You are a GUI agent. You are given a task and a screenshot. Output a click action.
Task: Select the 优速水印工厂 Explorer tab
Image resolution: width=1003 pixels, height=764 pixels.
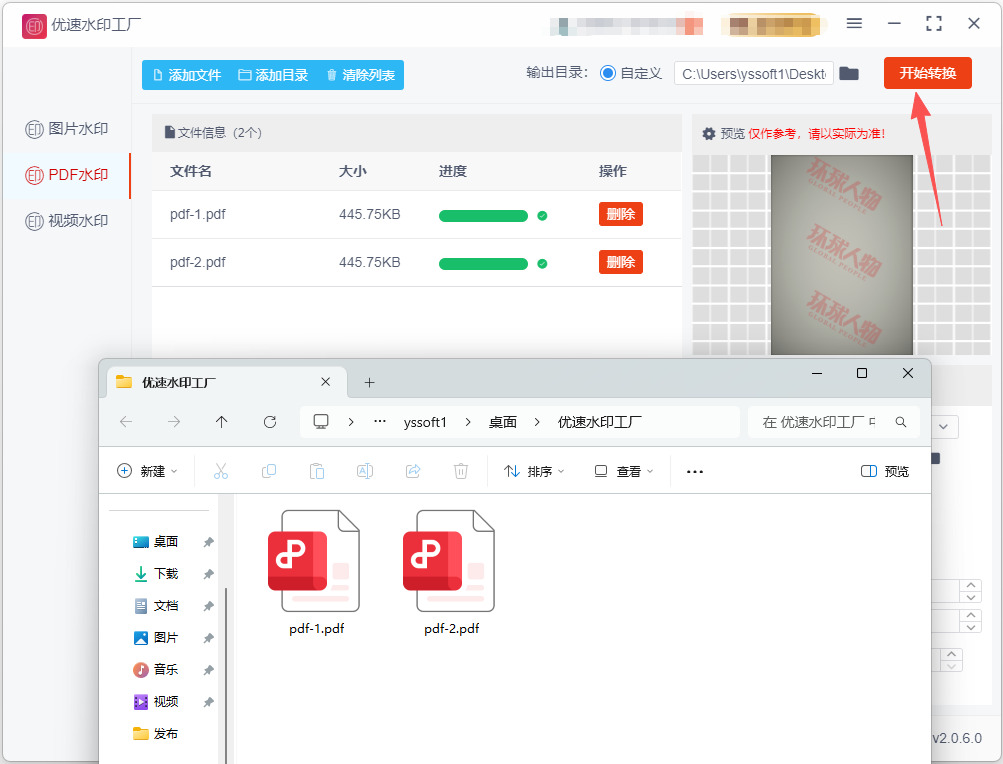coord(224,382)
